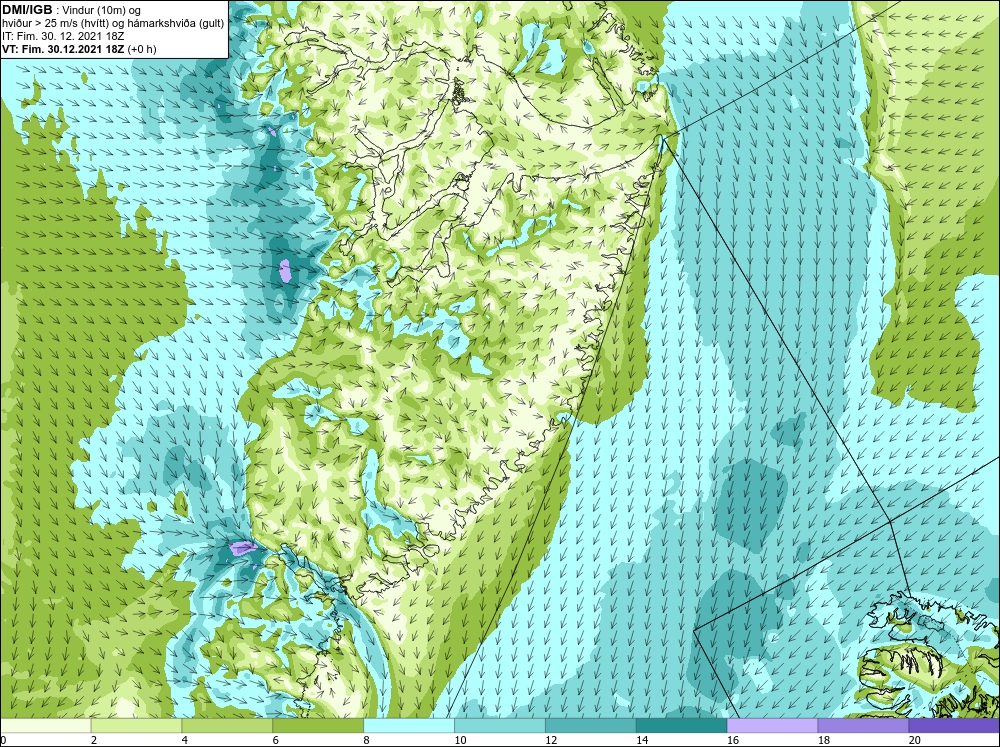Click the legend scale label 2
The height and width of the screenshot is (747, 1000).
tap(94, 740)
